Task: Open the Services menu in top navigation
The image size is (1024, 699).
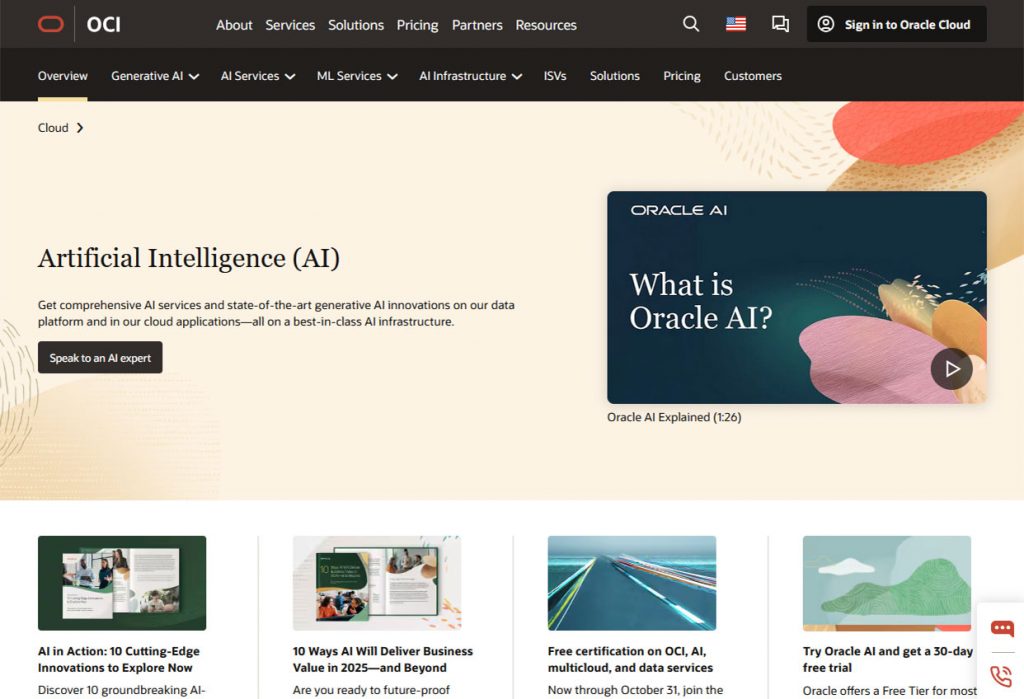Action: point(290,25)
